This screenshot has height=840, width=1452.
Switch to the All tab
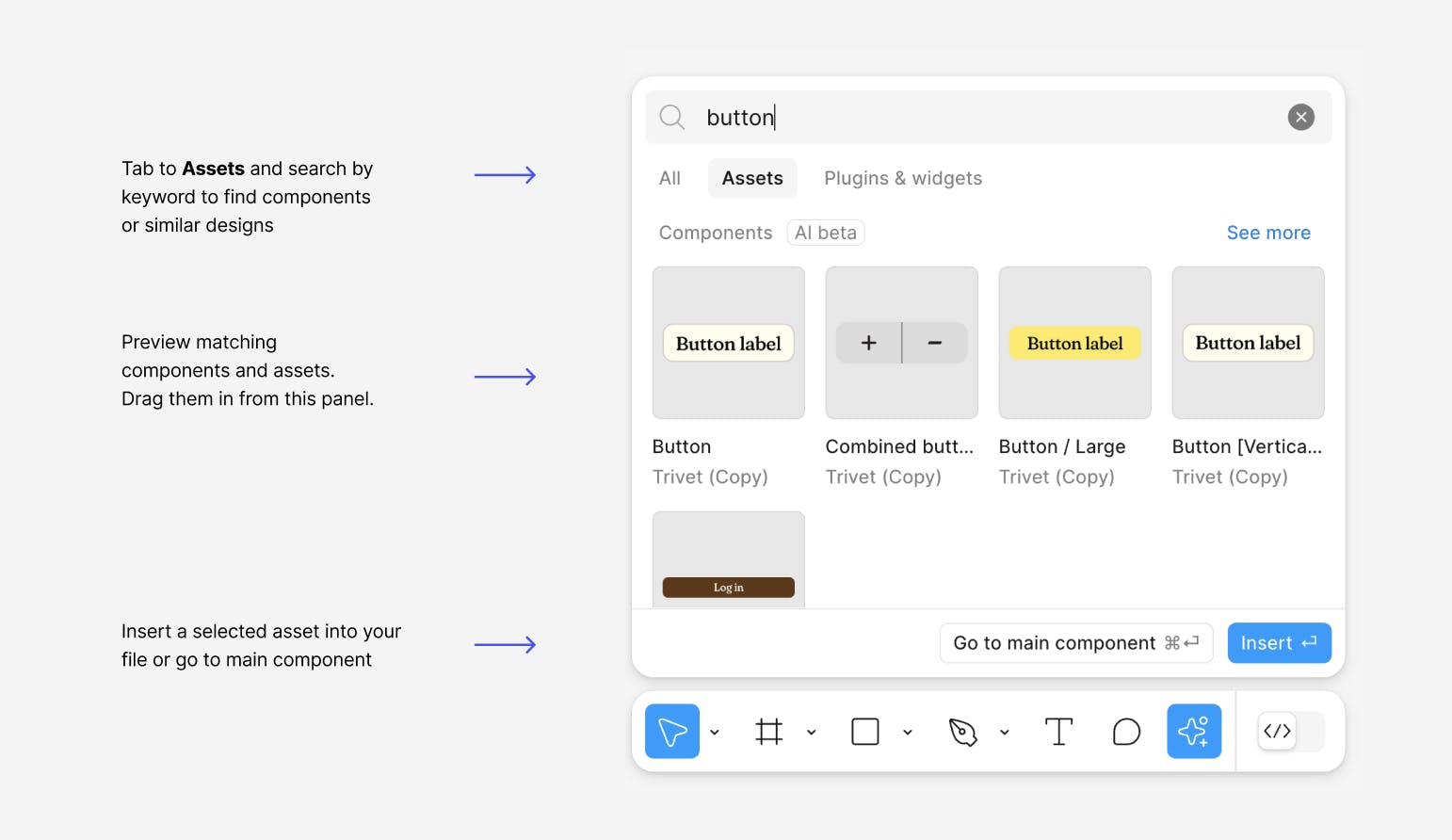click(x=670, y=178)
